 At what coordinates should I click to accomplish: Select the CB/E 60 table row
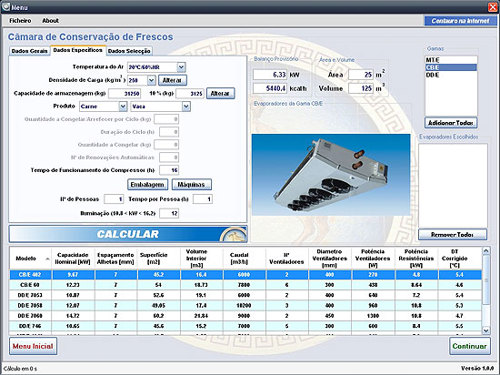coord(246,285)
